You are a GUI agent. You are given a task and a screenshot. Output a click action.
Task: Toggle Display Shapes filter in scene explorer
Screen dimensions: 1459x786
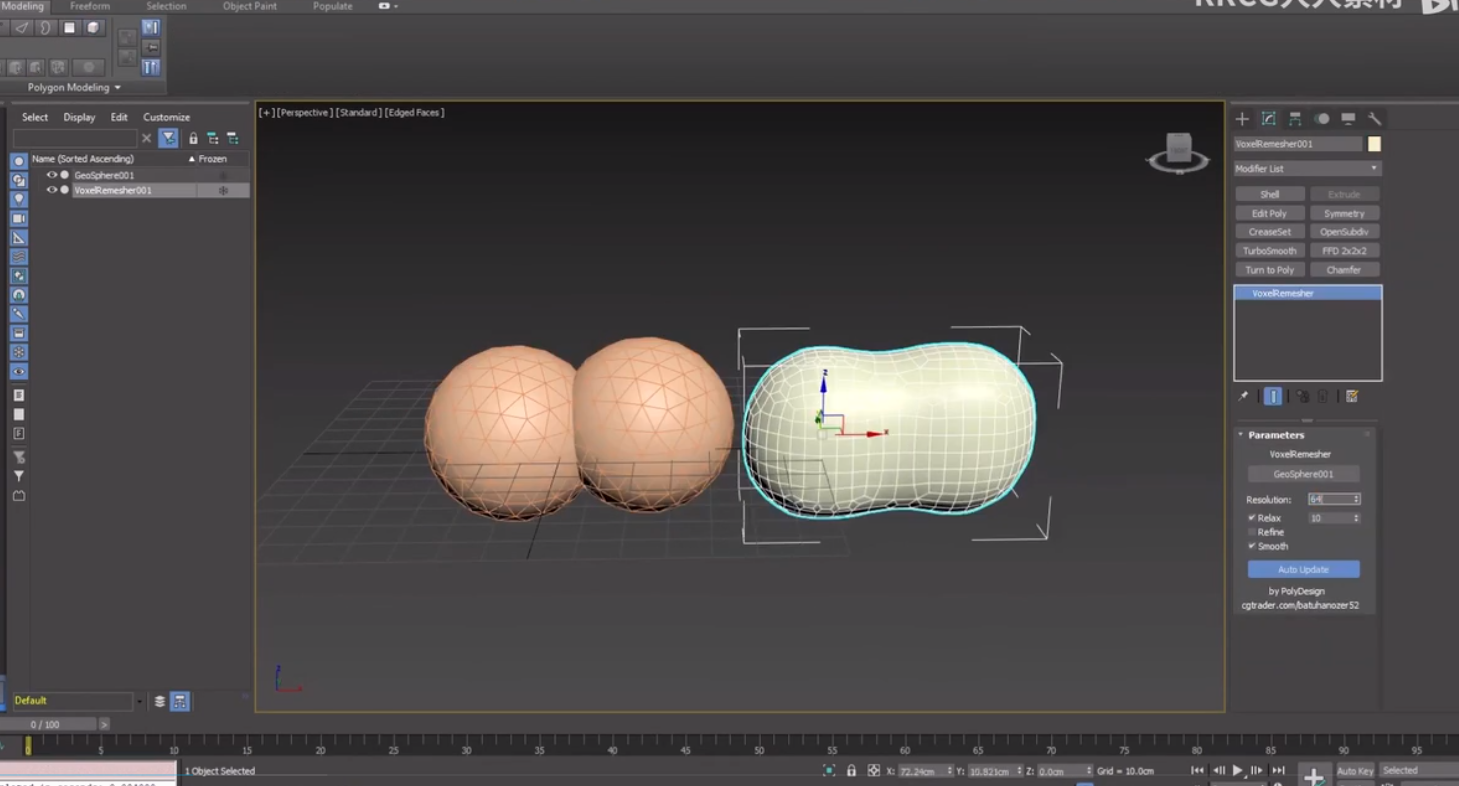pos(18,180)
